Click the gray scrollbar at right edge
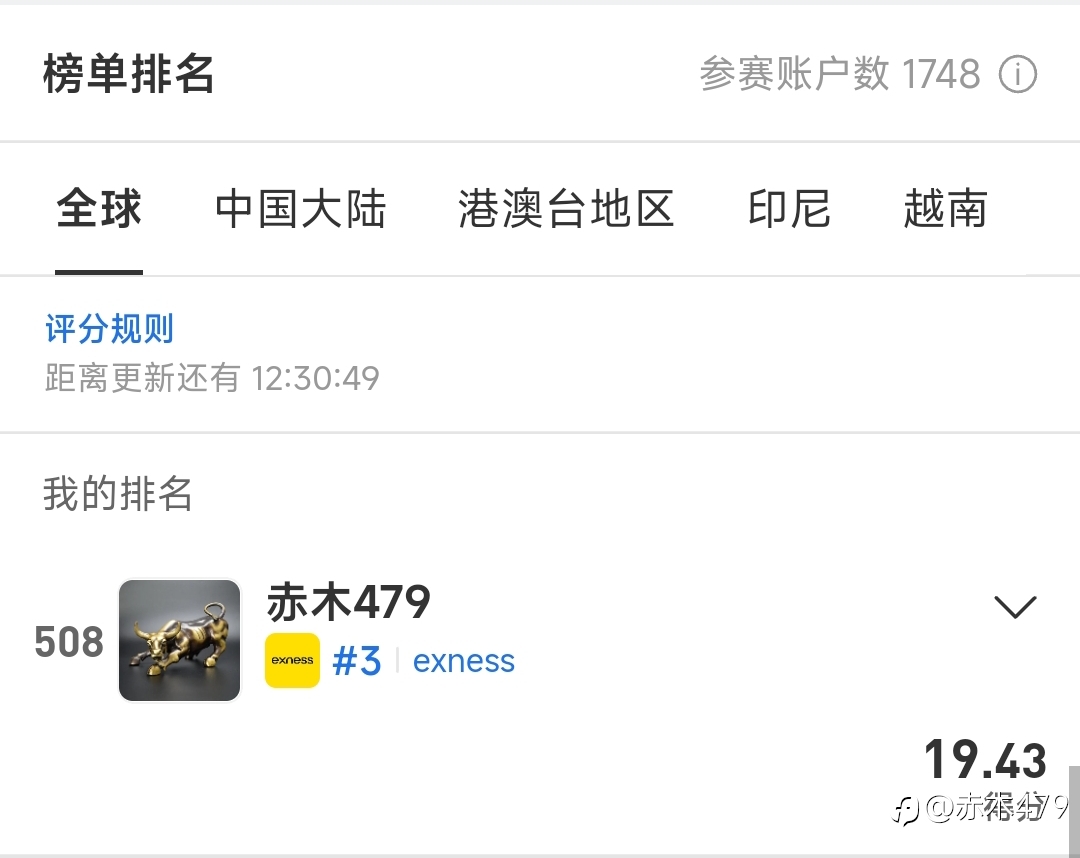 coord(1074,810)
